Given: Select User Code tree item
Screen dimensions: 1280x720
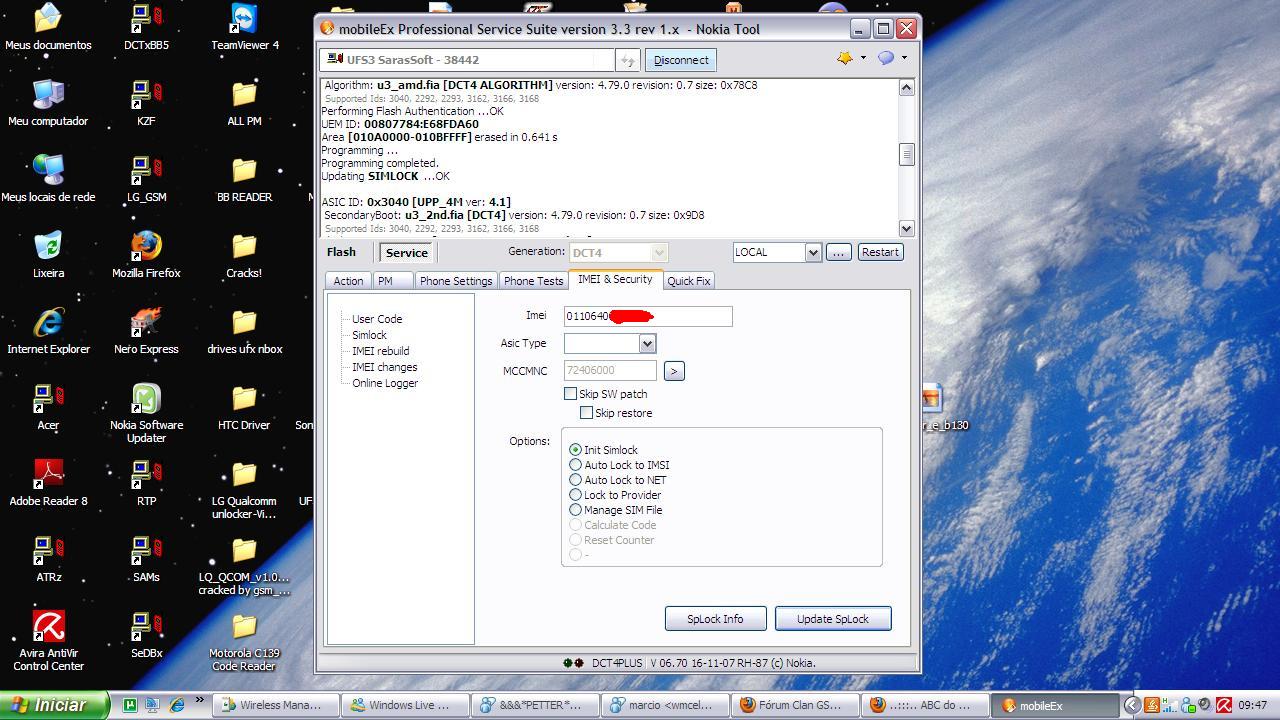Looking at the screenshot, I should (377, 319).
